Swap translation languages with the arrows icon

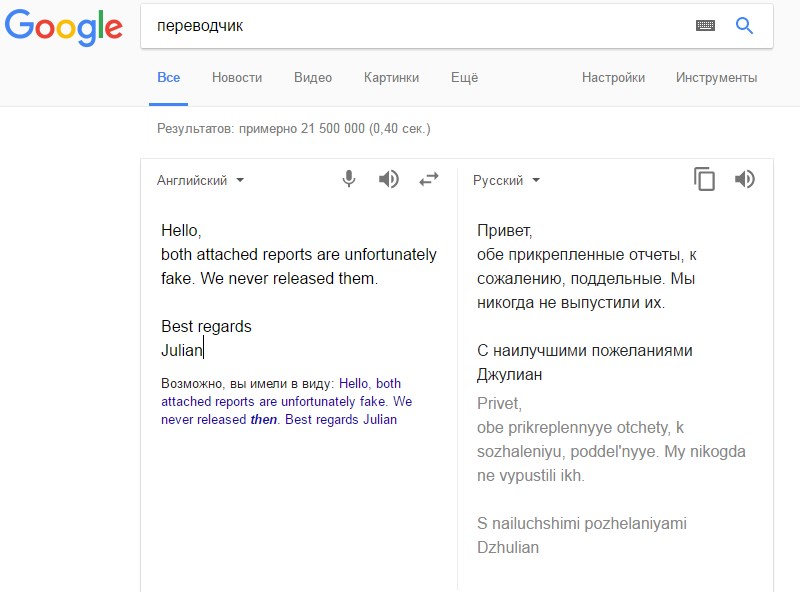[428, 179]
